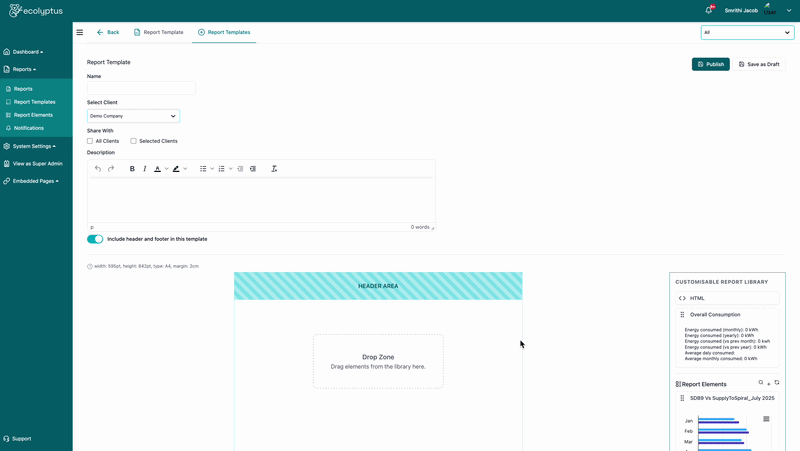The width and height of the screenshot is (800, 451).
Task: Click the editor resize handle near 0 words
Action: pyautogui.click(x=433, y=228)
